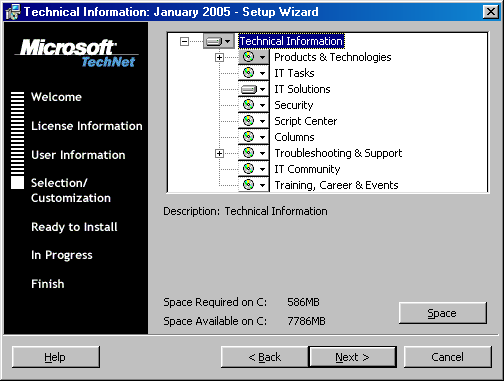
Task: Click the Microsoft TechNet logo
Action: point(77,53)
